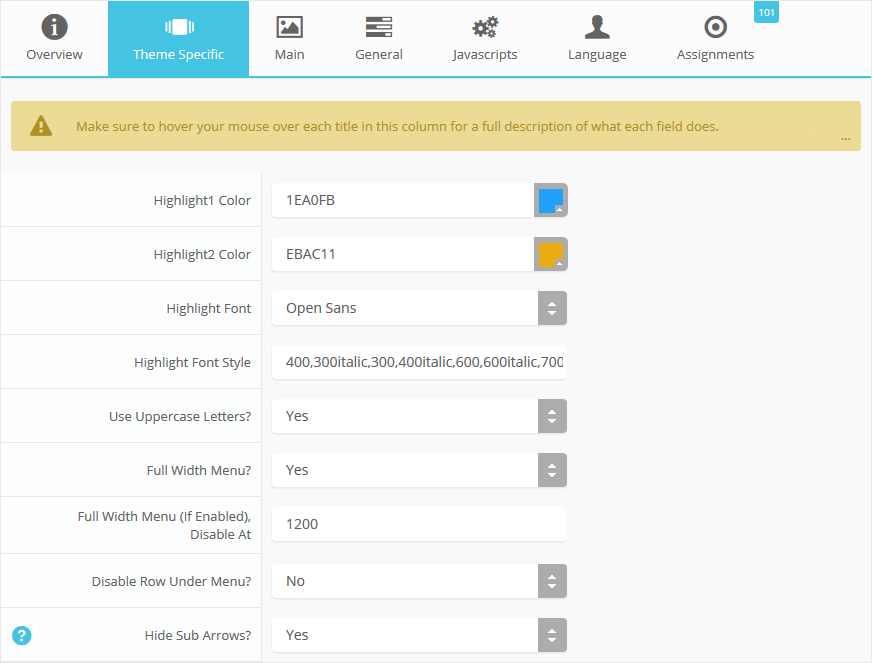Click the warning triangle icon in notice
This screenshot has height=663, width=872.
40,126
